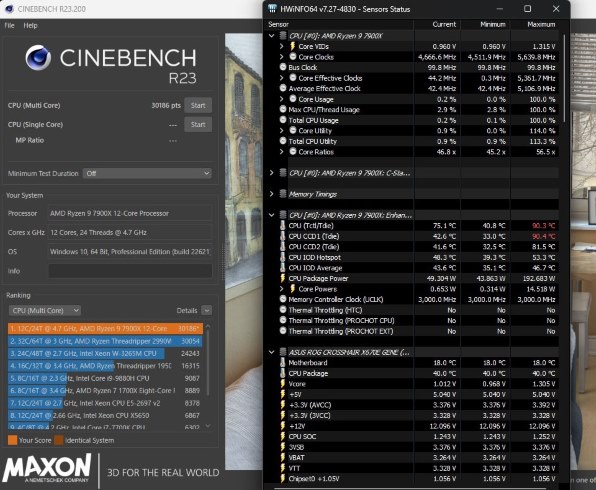Click the lightning icon for CPU Package Power

283,278
